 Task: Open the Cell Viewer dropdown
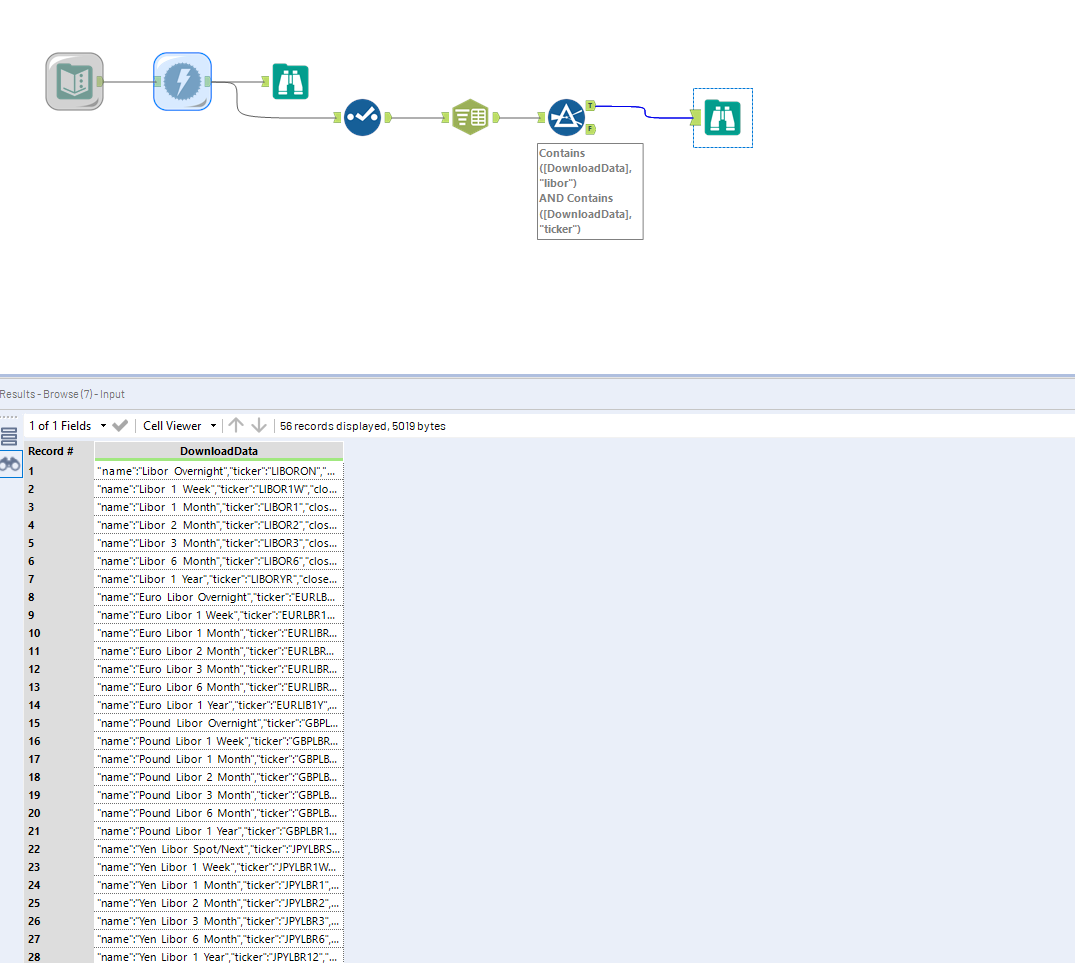pyautogui.click(x=212, y=425)
